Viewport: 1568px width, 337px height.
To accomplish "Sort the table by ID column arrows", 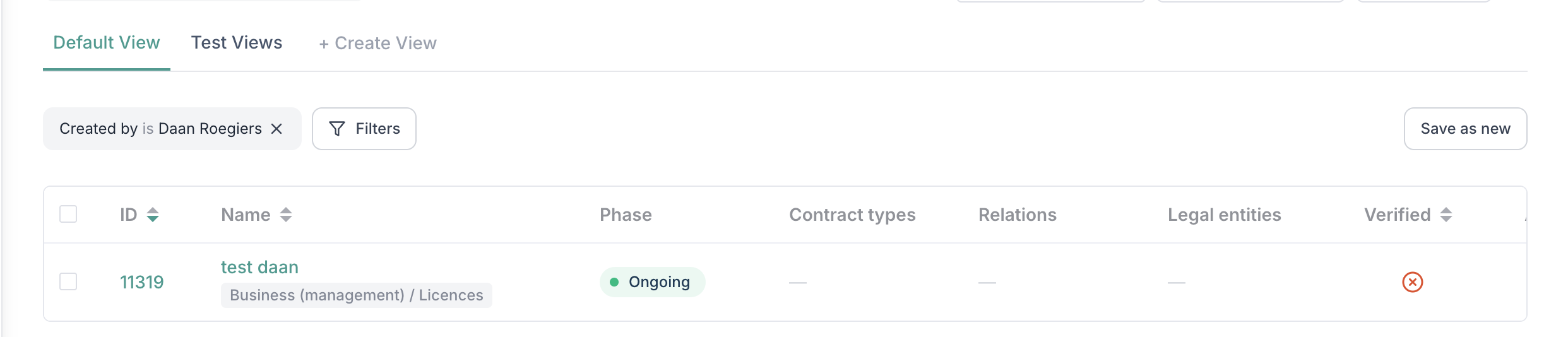I will point(153,215).
